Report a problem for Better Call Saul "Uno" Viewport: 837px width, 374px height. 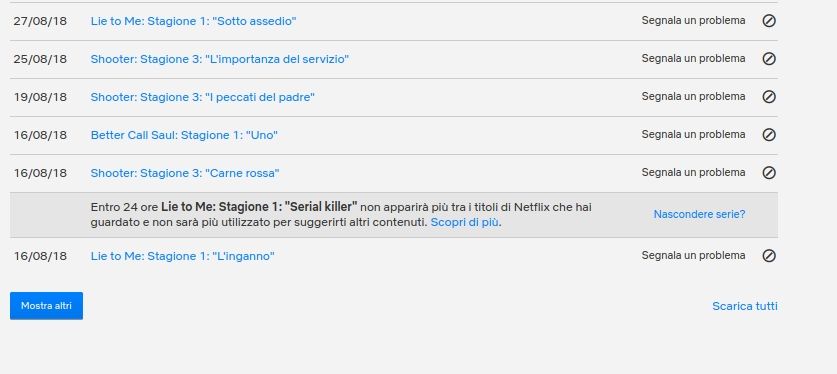point(693,134)
